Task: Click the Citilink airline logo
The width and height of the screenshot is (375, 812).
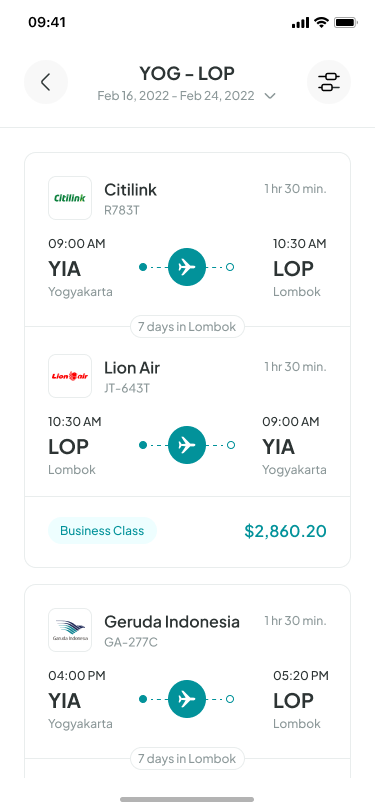Action: pyautogui.click(x=70, y=198)
